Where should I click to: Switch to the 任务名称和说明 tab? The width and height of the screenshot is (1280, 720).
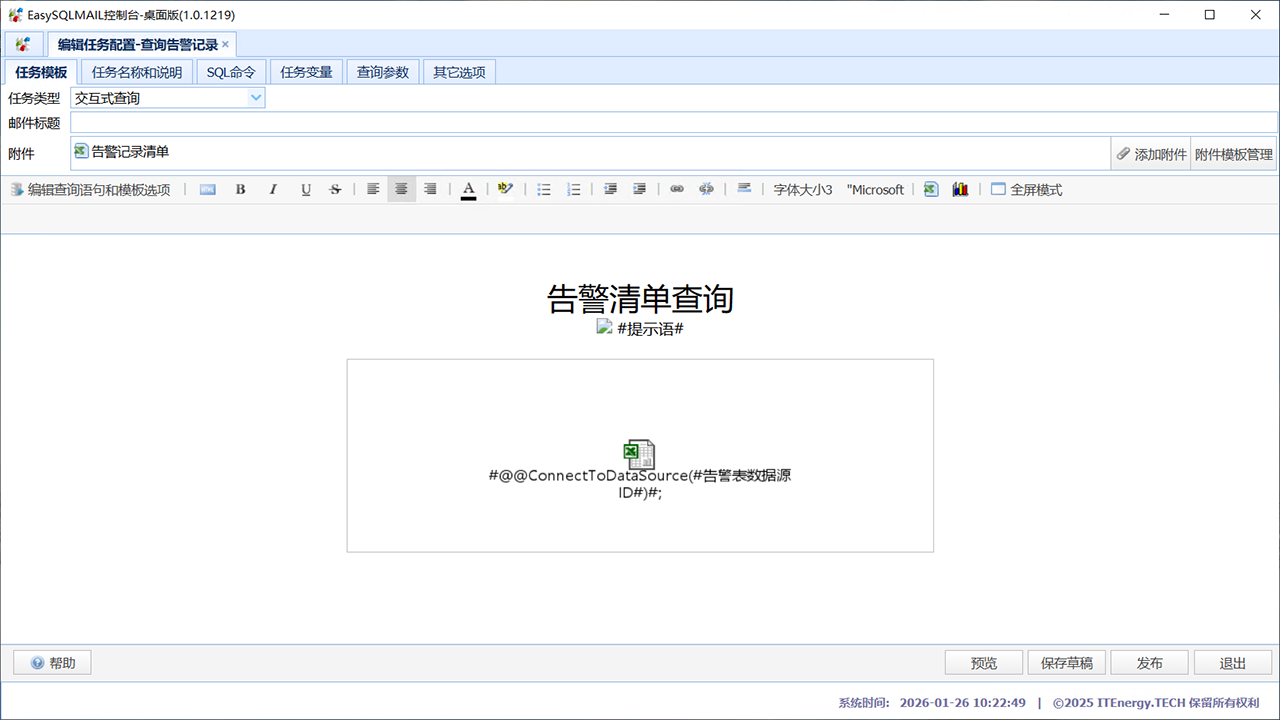[x=137, y=72]
